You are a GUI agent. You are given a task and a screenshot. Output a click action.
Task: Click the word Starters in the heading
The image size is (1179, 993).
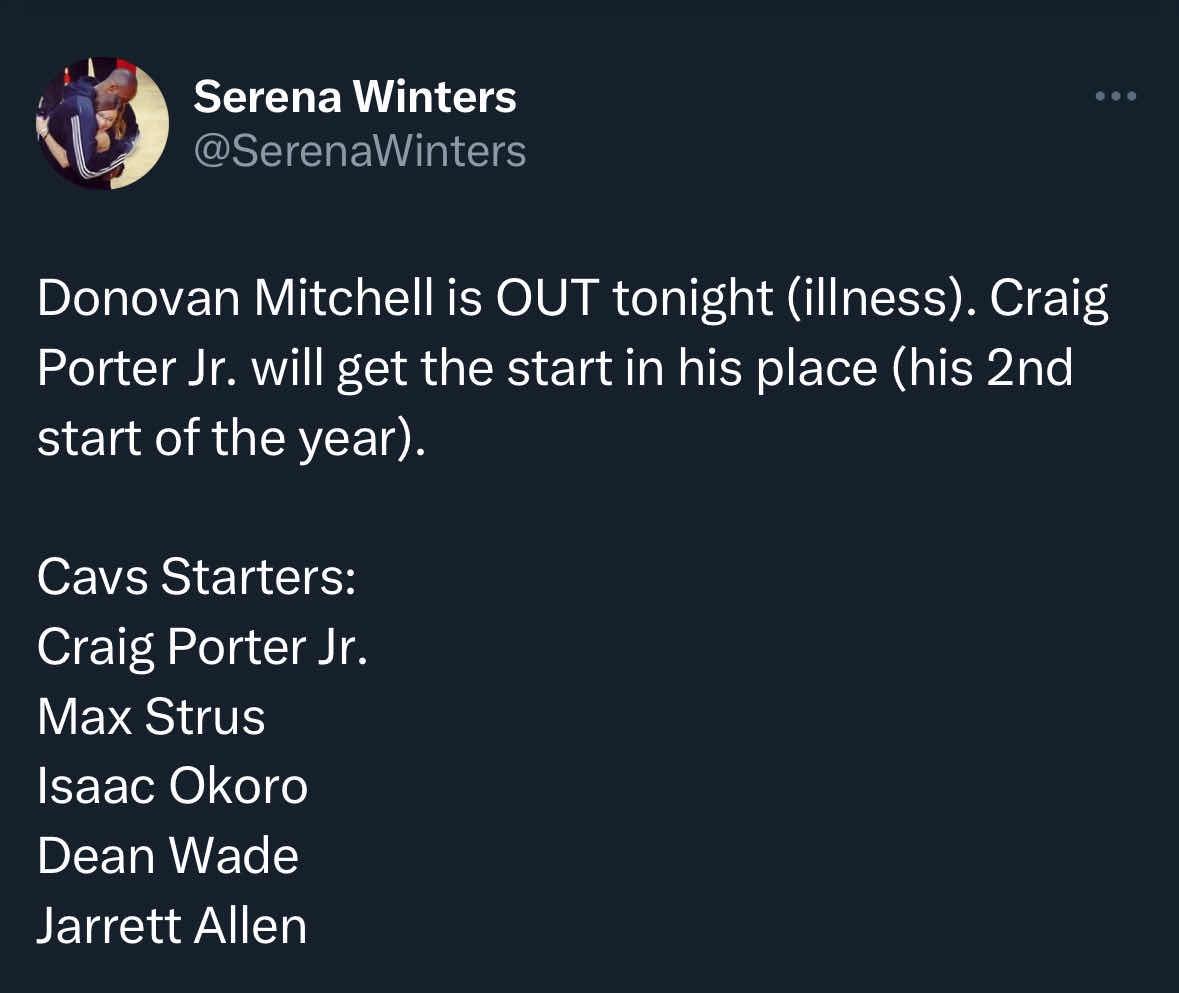[257, 578]
